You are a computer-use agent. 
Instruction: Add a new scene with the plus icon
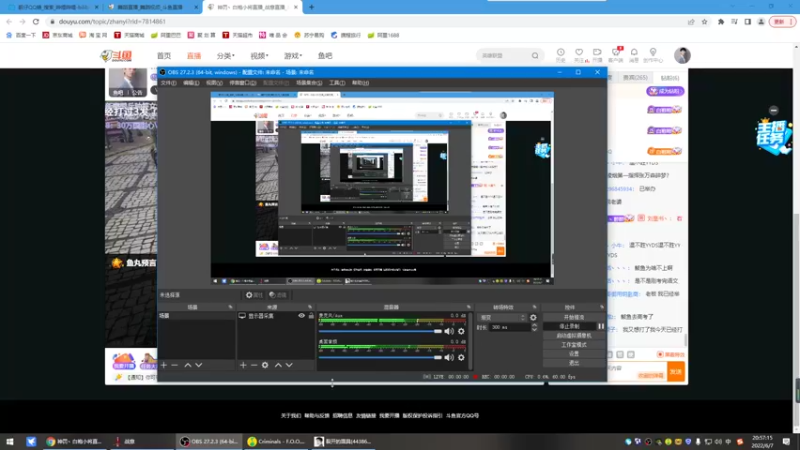point(164,365)
